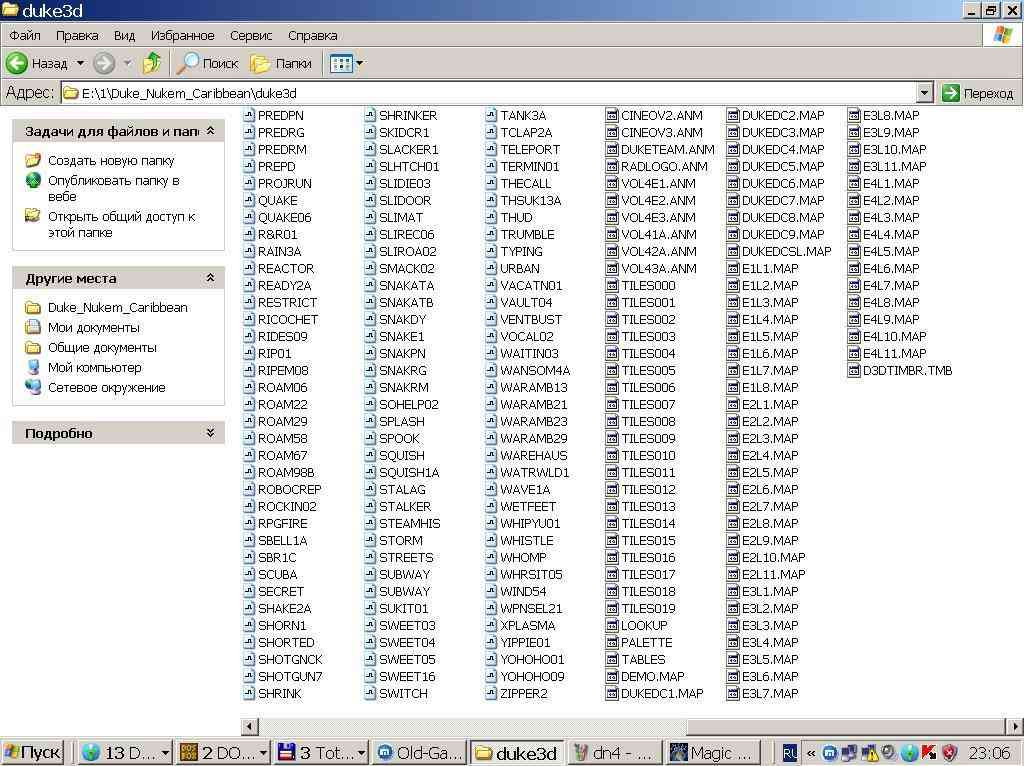Select the TILES000 file icon
Viewport: 1024px width, 766px height.
612,285
